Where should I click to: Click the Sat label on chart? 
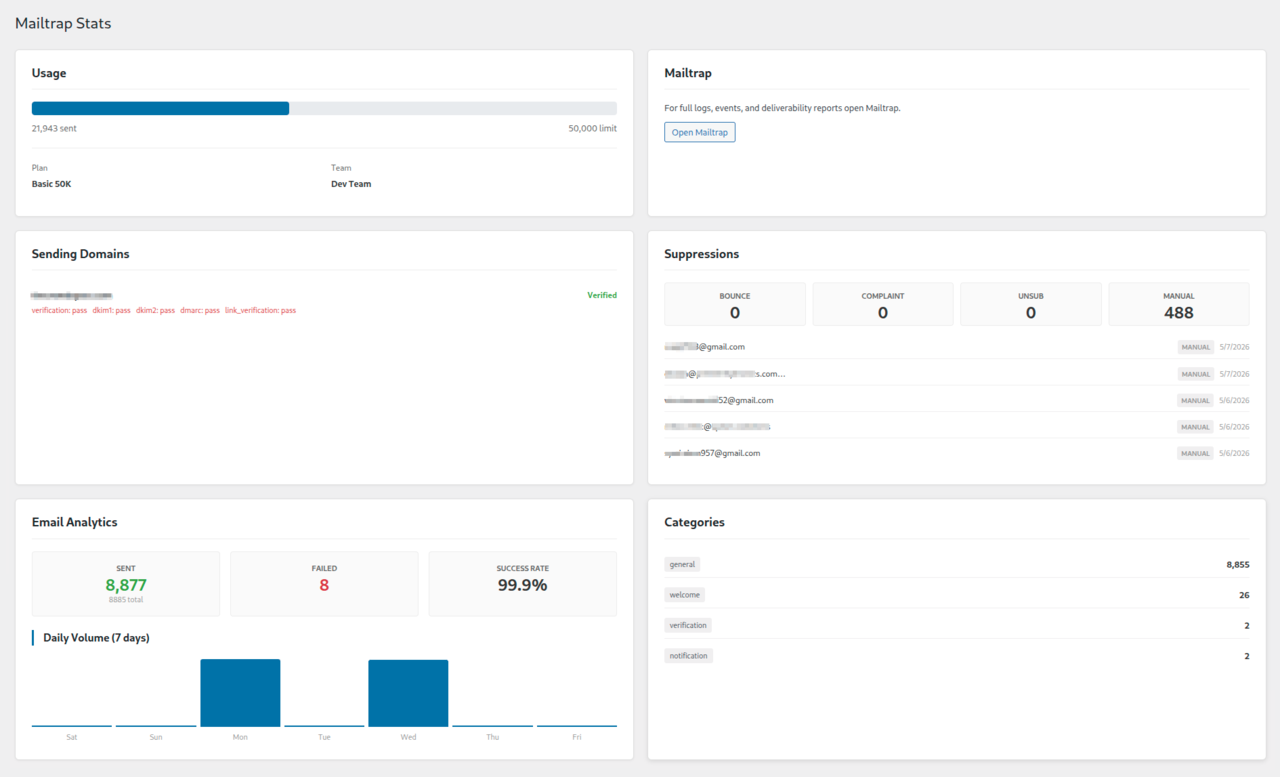click(x=72, y=737)
